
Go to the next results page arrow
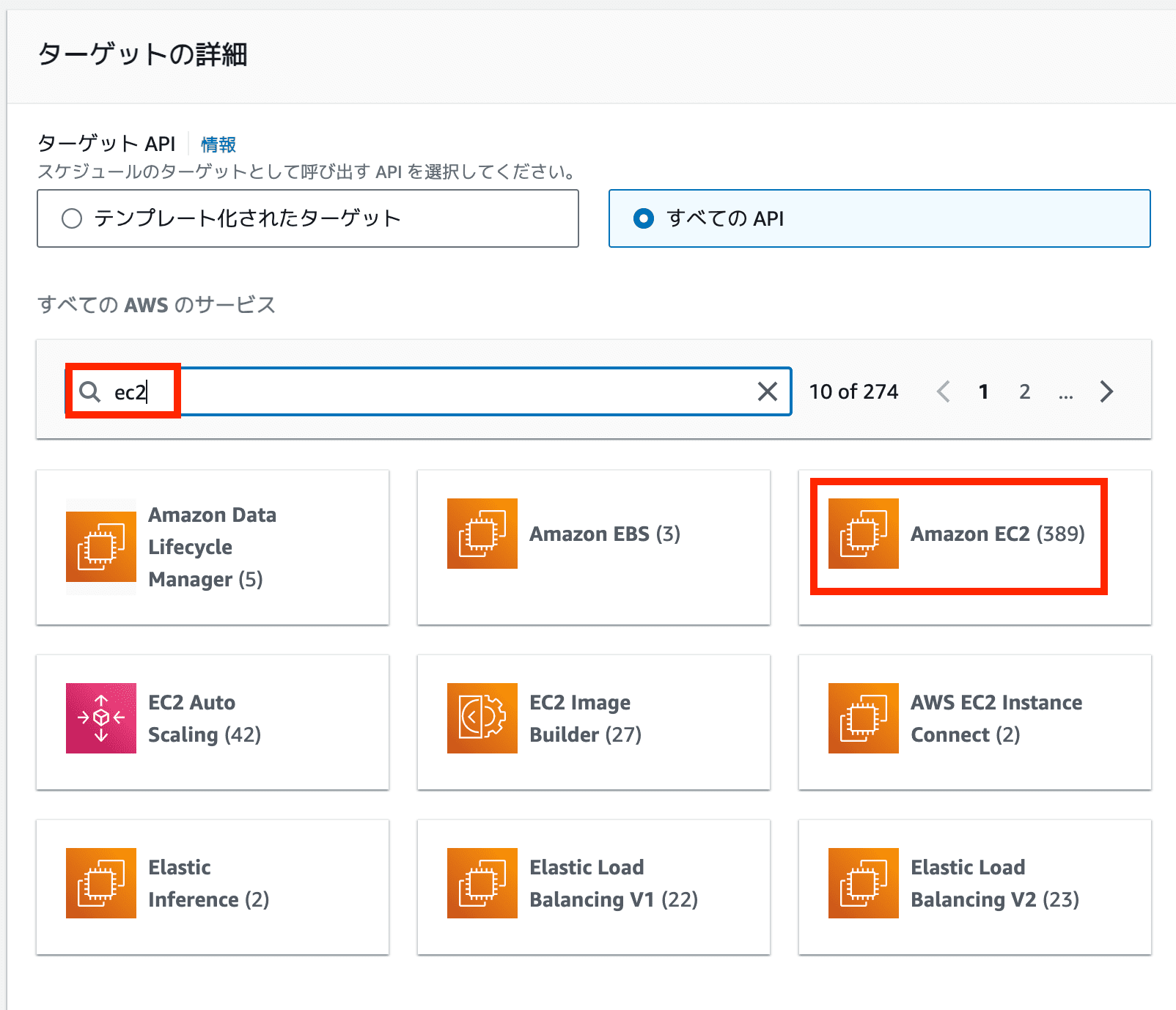click(x=1106, y=391)
